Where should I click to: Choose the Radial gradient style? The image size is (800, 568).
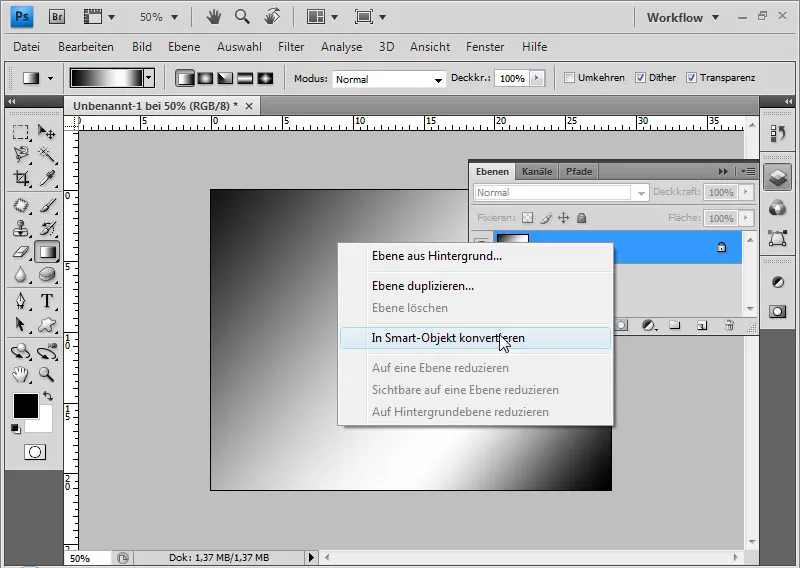coord(205,78)
